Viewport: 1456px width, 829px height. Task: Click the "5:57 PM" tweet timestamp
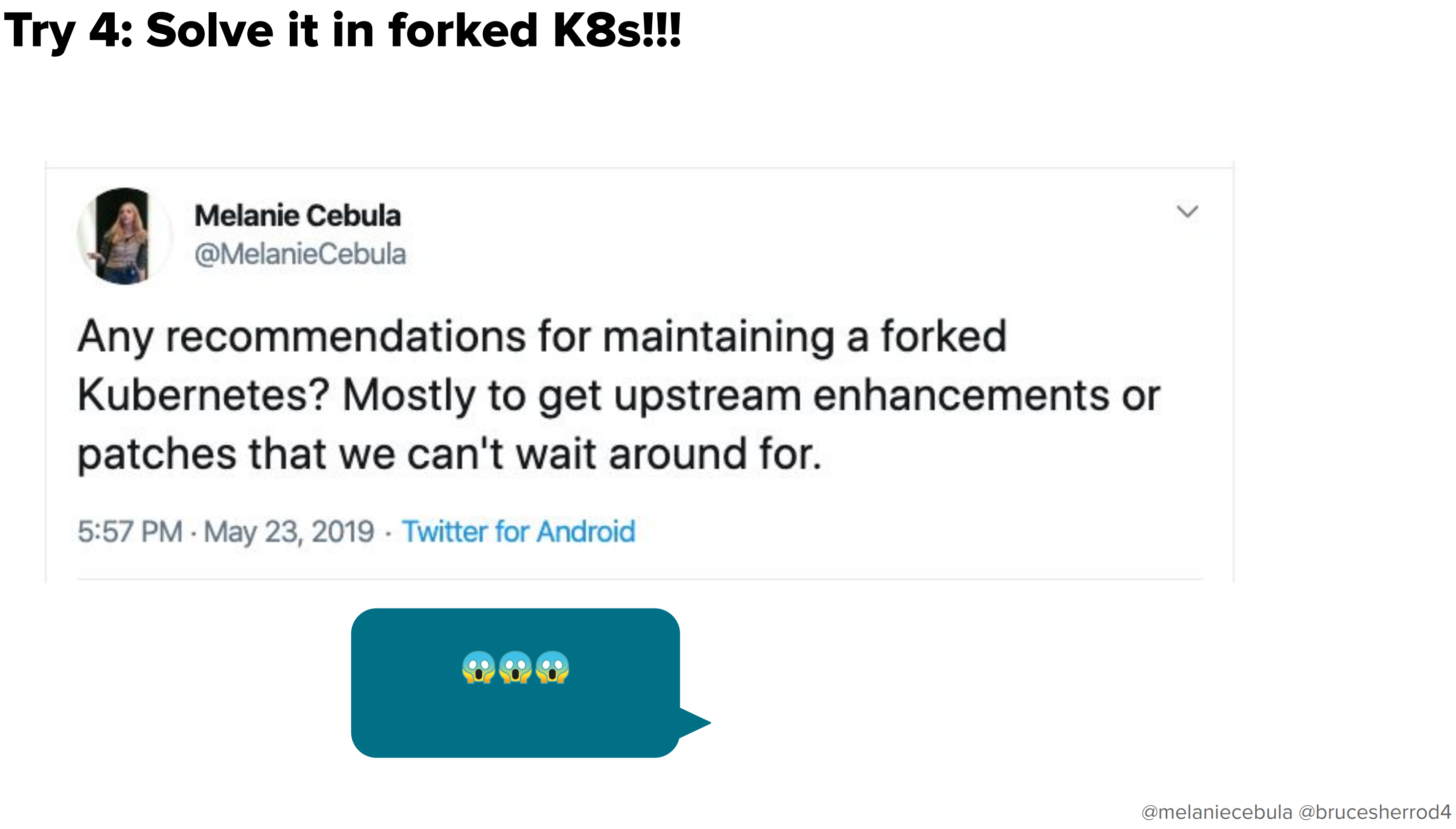(130, 532)
